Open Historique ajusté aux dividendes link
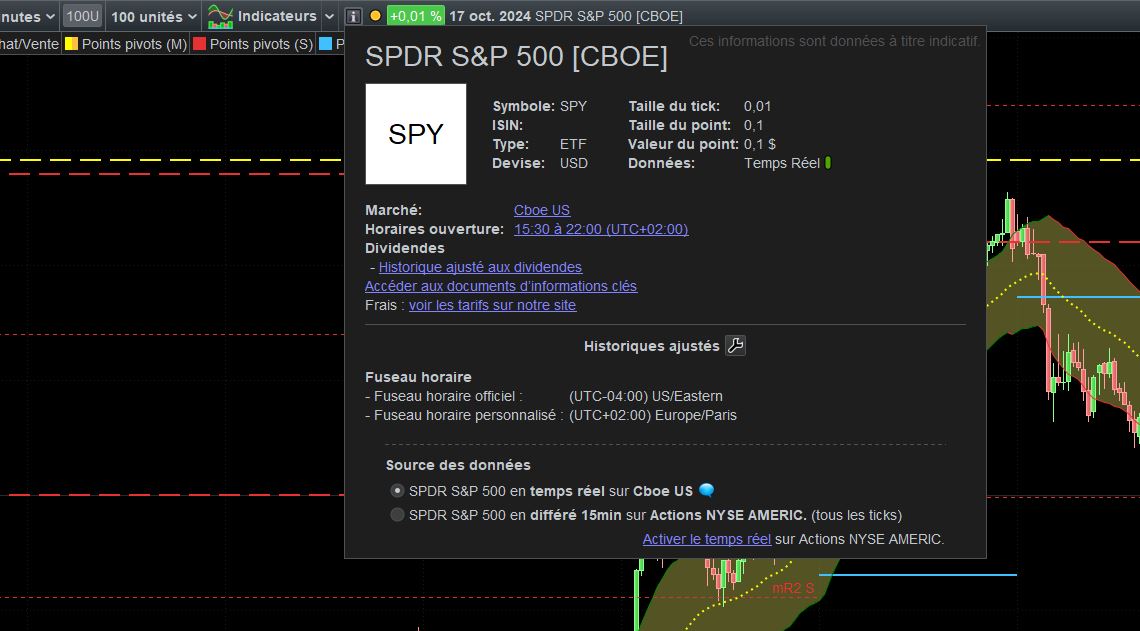 pyautogui.click(x=481, y=268)
